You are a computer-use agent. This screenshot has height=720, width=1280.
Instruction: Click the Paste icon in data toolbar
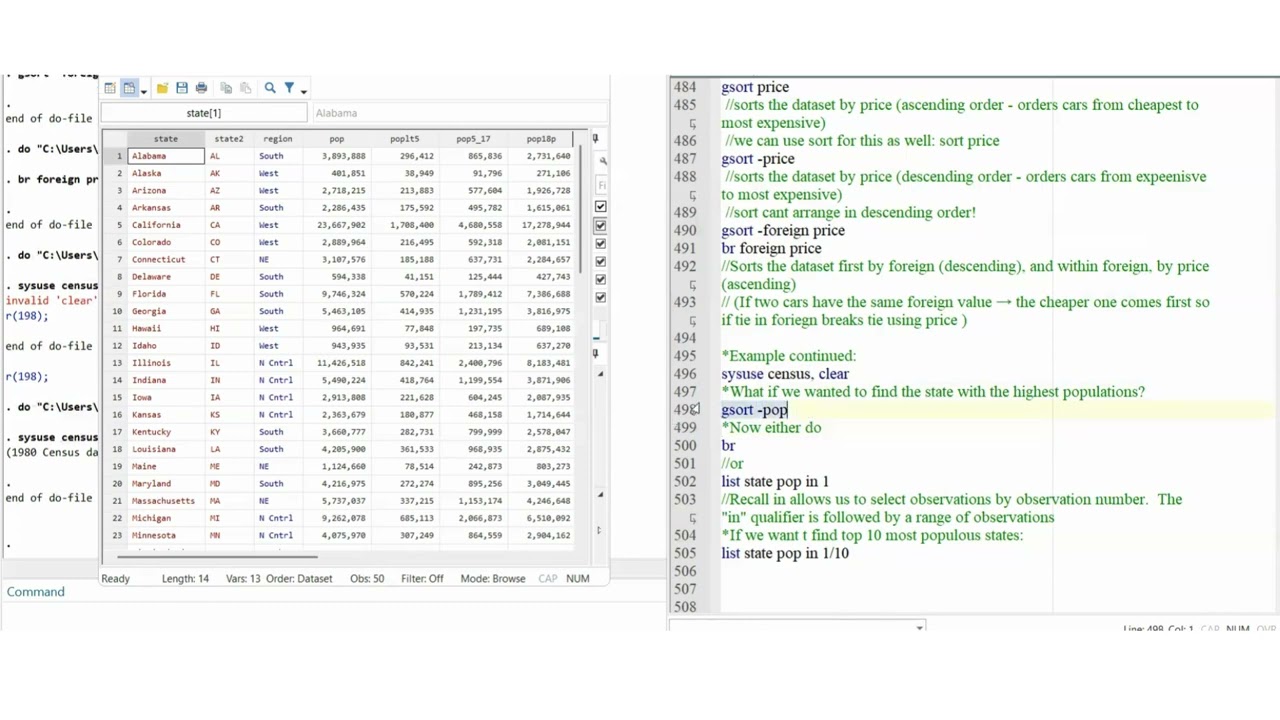(x=245, y=88)
